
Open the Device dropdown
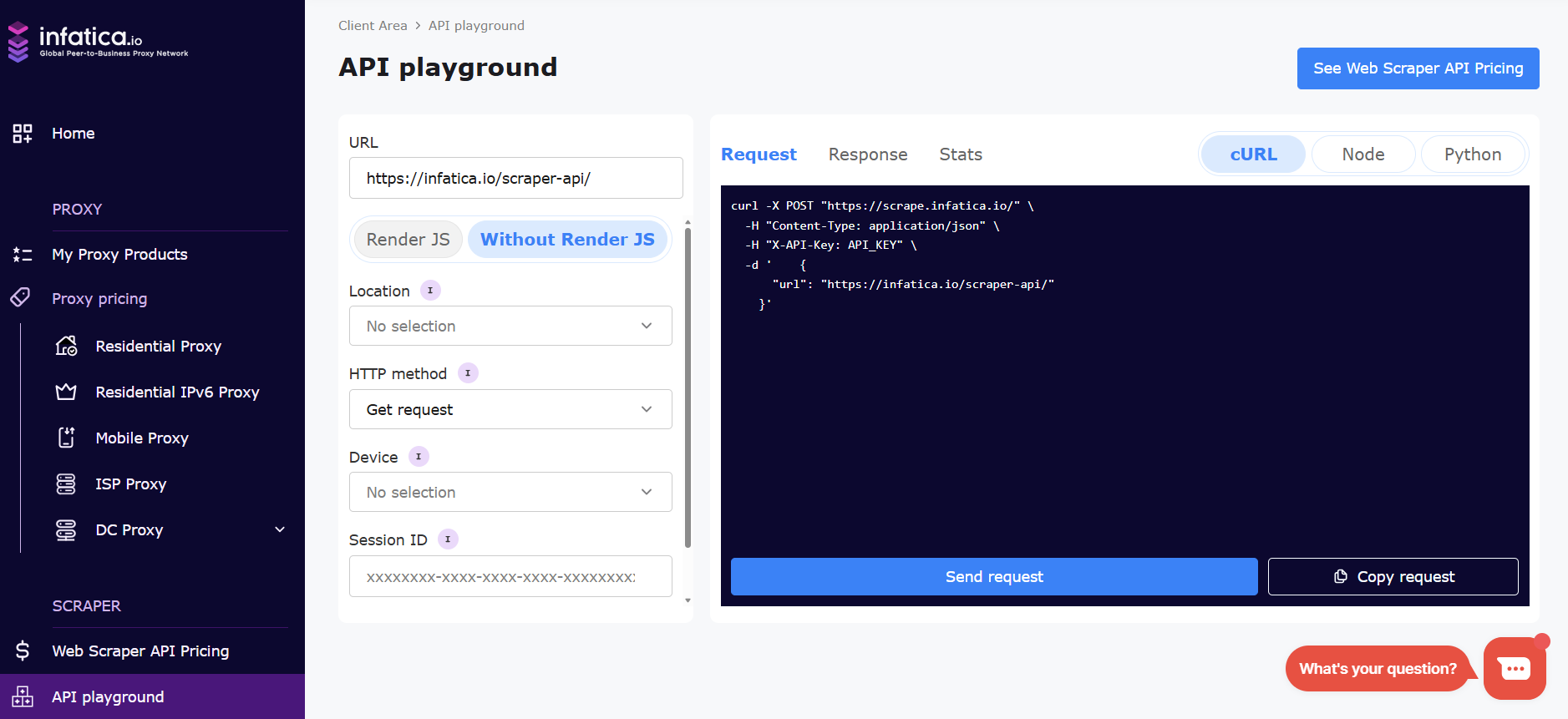[510, 492]
